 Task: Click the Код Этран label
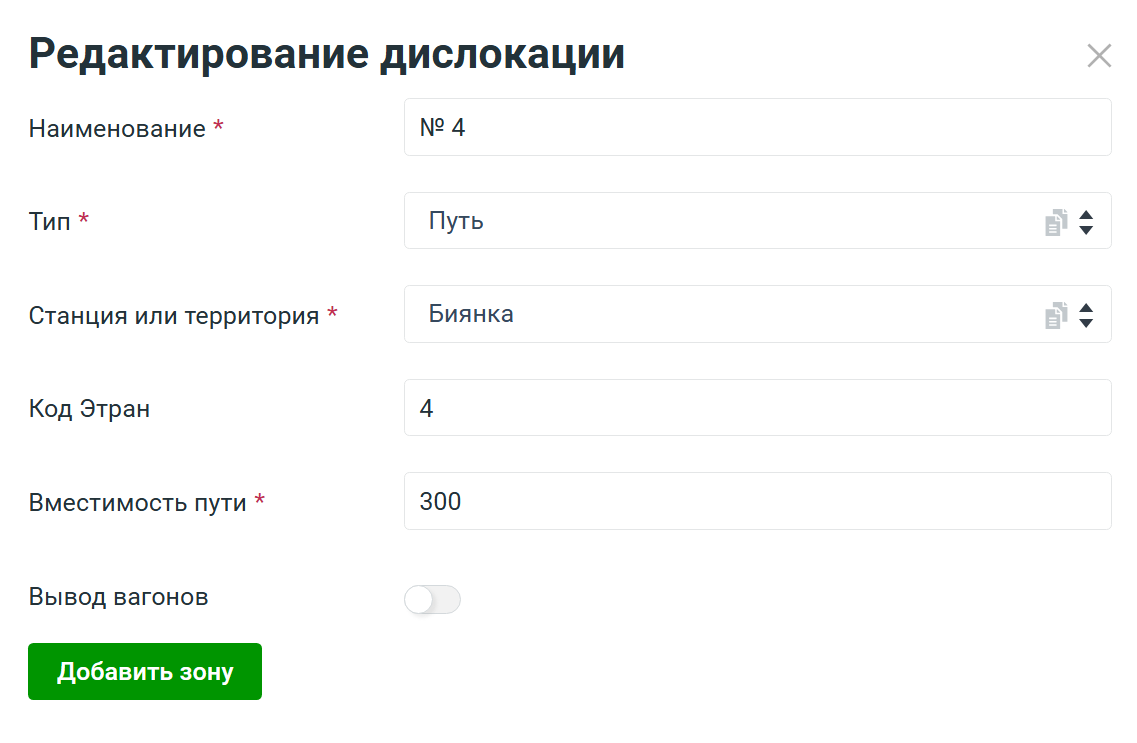90,409
